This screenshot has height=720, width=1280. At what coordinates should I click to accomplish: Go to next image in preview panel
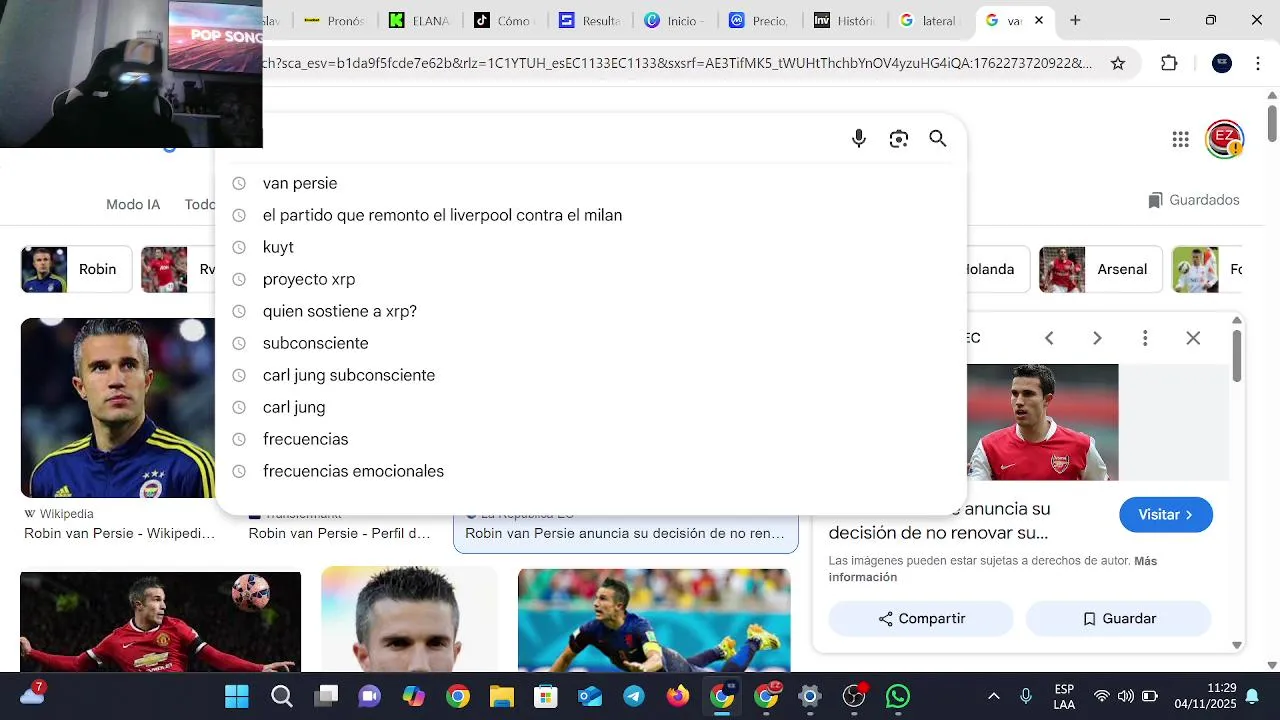[x=1097, y=338]
